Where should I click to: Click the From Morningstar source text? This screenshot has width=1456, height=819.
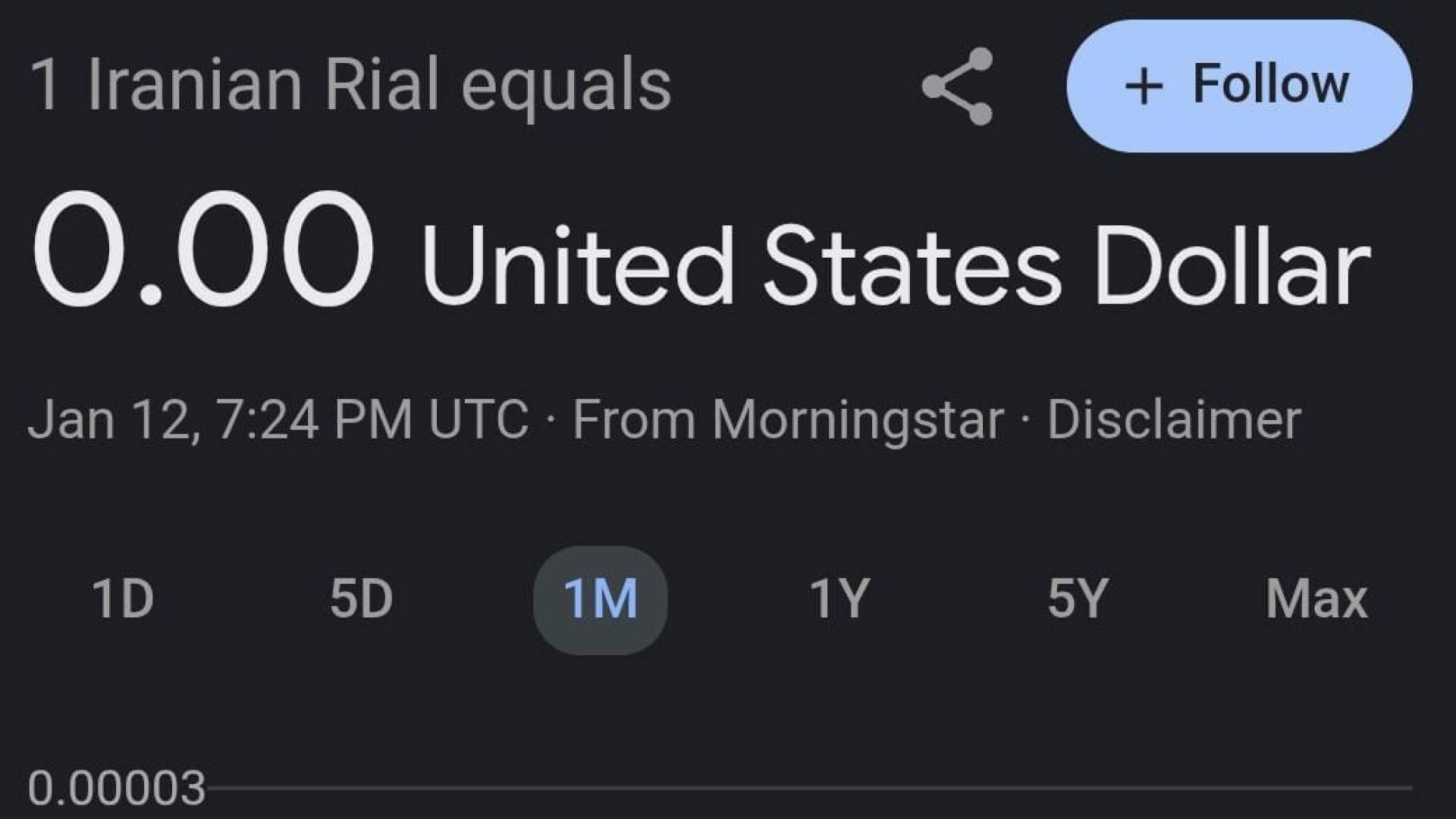(788, 419)
